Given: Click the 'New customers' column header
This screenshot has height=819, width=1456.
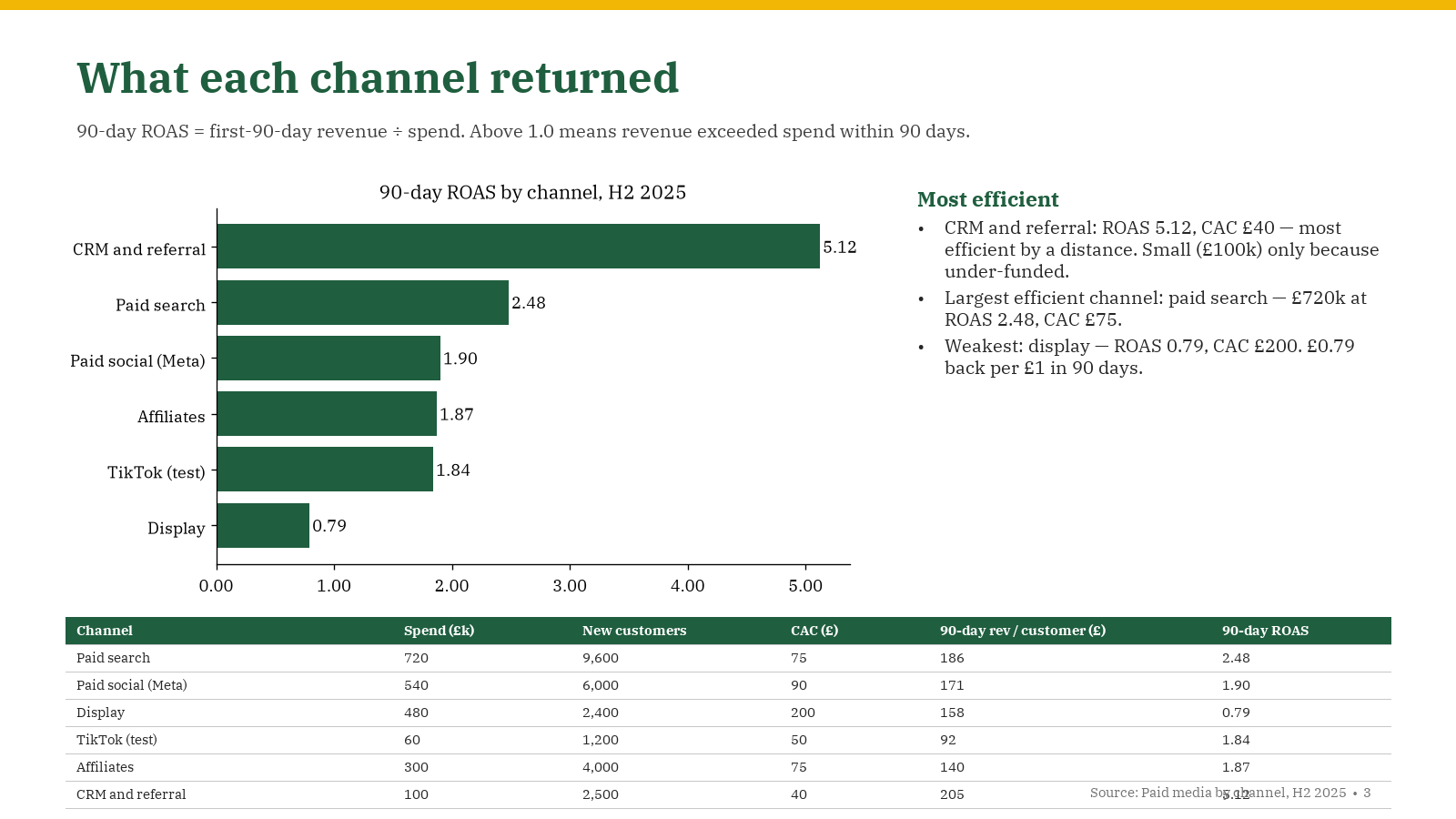Looking at the screenshot, I should (x=634, y=631).
